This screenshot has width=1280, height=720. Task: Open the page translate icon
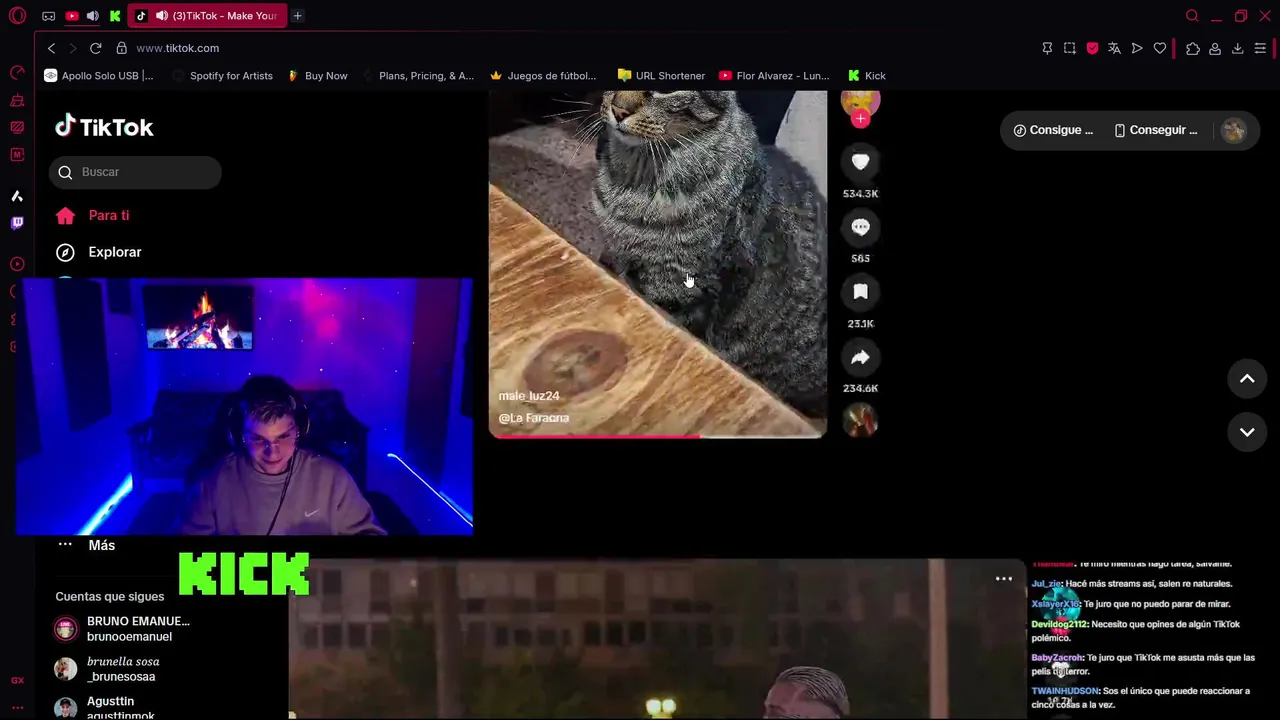tap(1114, 48)
